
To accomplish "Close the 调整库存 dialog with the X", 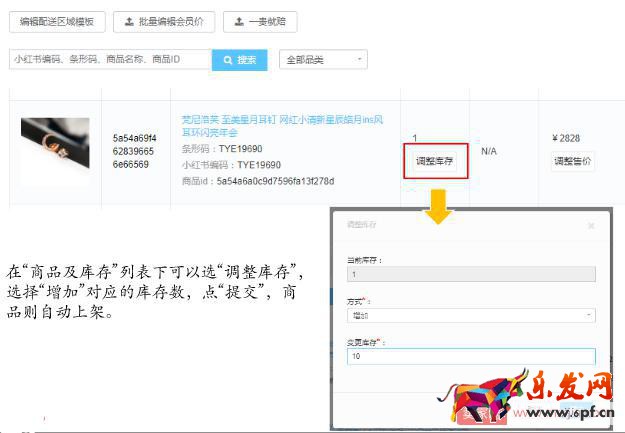I will pyautogui.click(x=591, y=226).
